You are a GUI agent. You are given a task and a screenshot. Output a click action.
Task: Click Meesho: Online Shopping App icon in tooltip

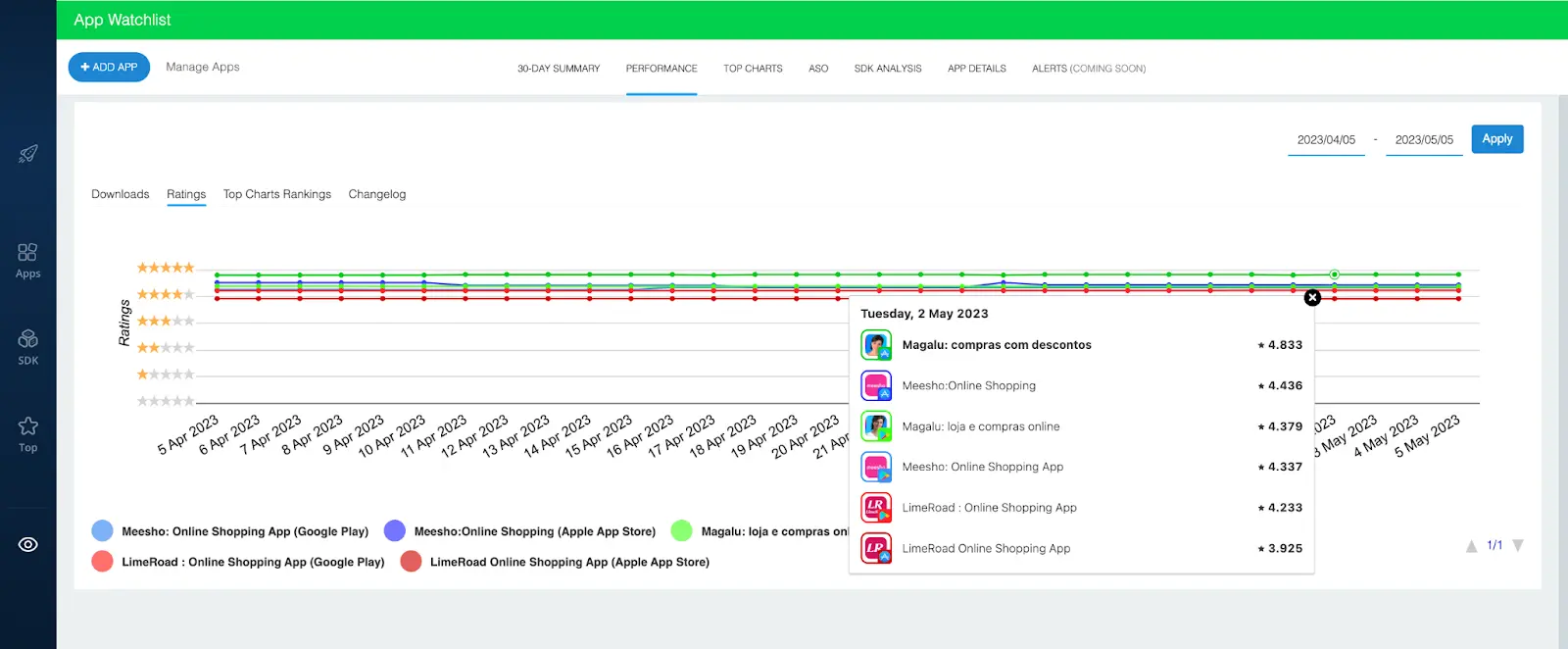pyautogui.click(x=876, y=467)
